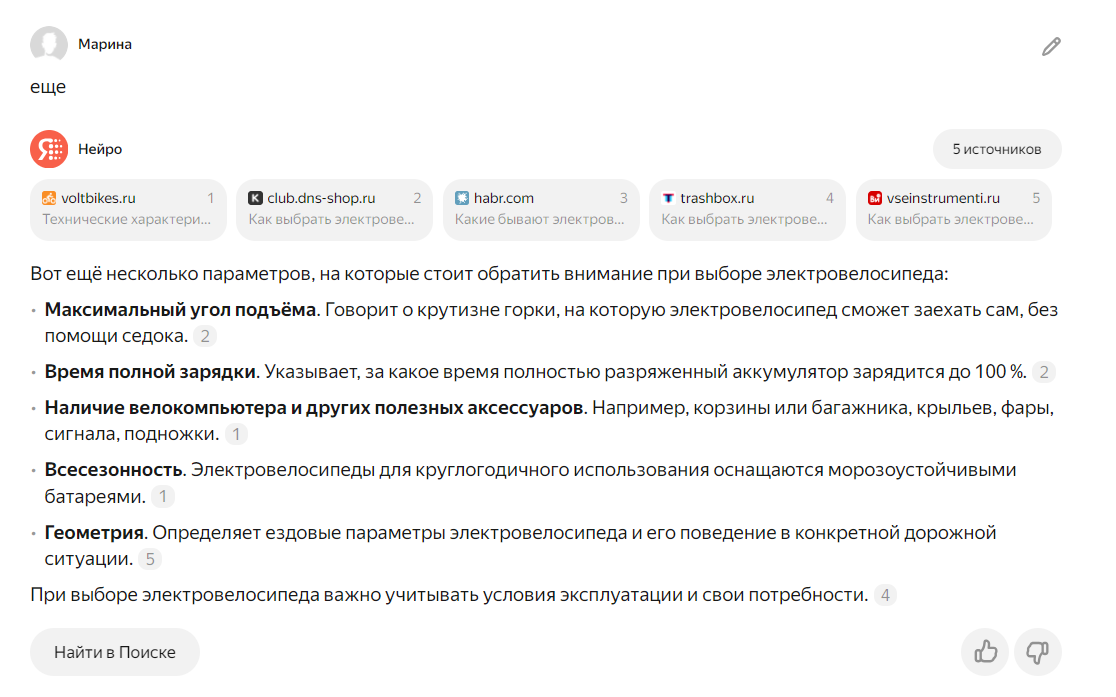Image resolution: width=1116 pixels, height=697 pixels.
Task: Click Марина's avatar picture
Action: click(48, 44)
